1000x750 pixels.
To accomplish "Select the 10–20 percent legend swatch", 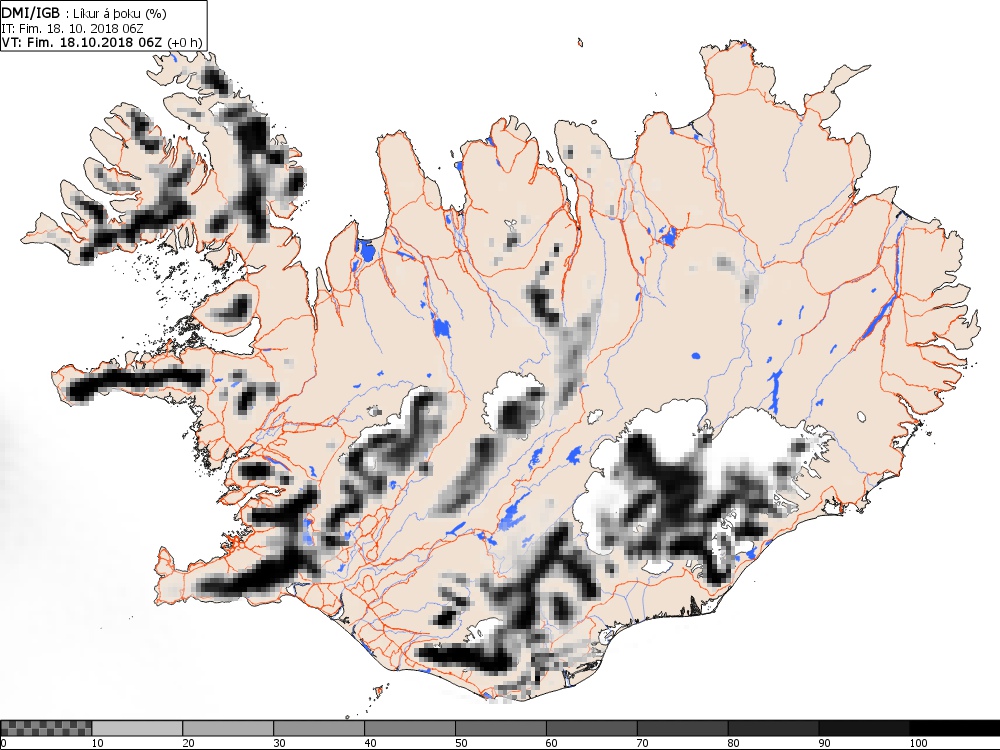I will click(137, 728).
